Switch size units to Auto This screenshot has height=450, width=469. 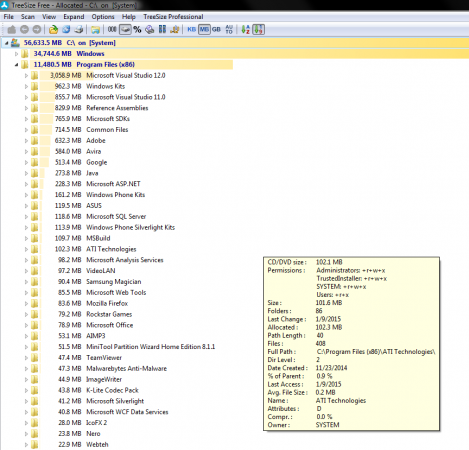pyautogui.click(x=229, y=30)
